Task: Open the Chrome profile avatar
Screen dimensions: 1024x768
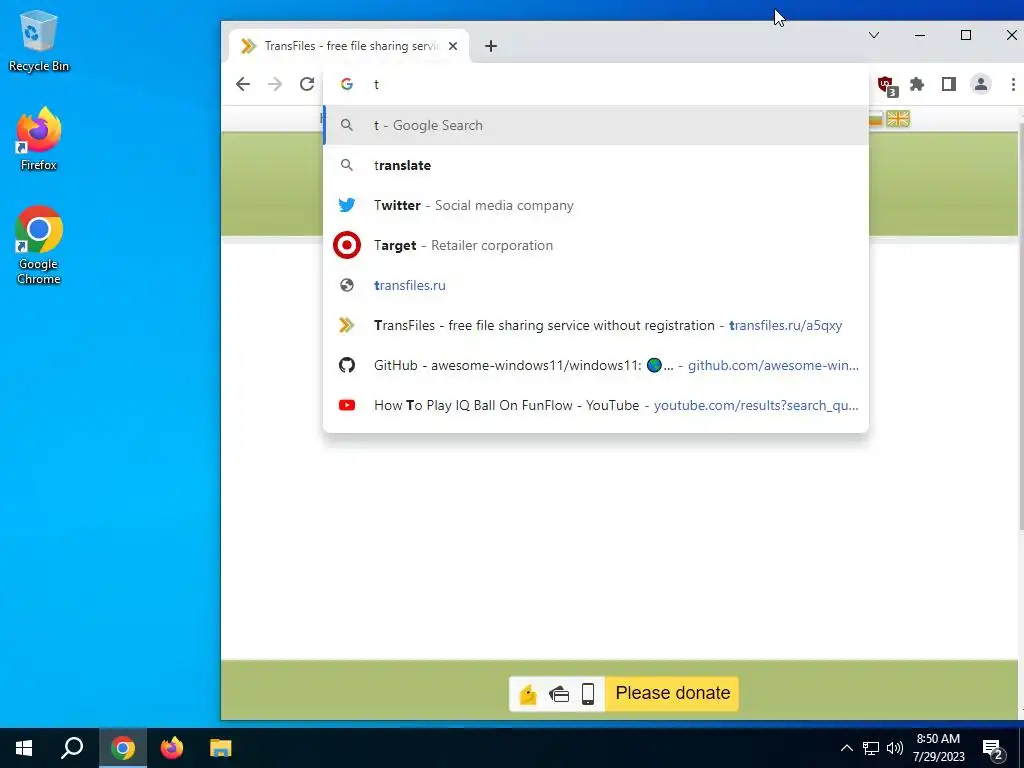Action: tap(981, 84)
